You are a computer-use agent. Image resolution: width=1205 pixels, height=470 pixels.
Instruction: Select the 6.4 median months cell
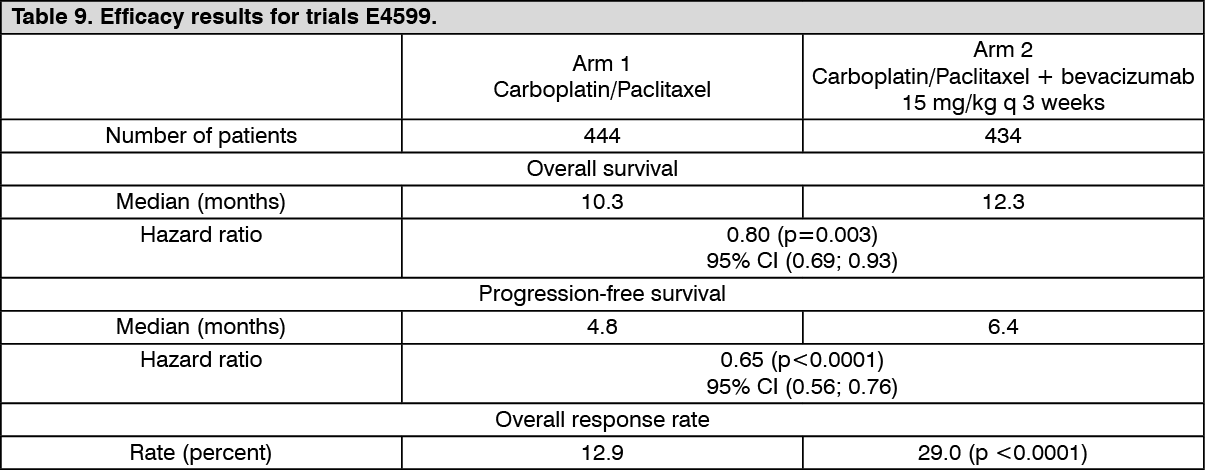(x=1003, y=327)
